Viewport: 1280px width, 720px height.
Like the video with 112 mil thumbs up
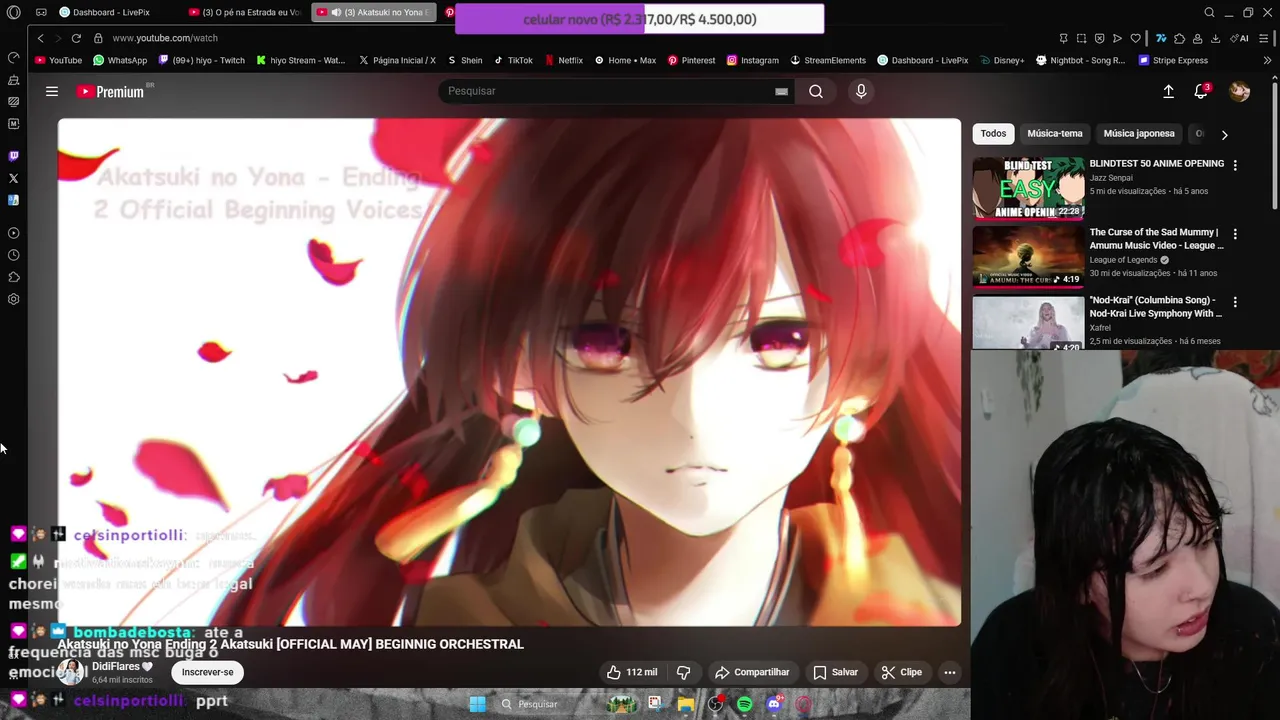(631, 672)
